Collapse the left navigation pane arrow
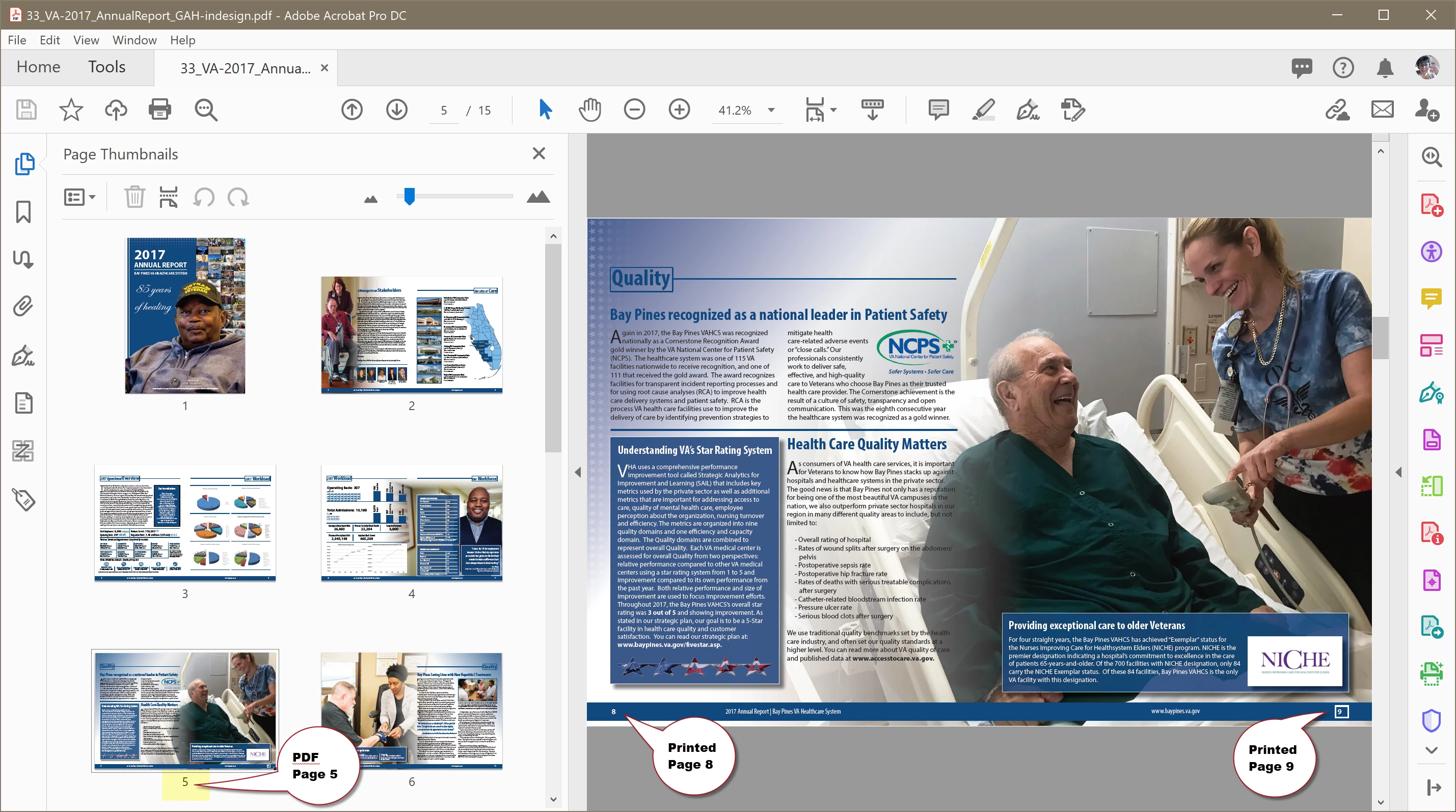The height and width of the screenshot is (812, 1456). coord(578,472)
